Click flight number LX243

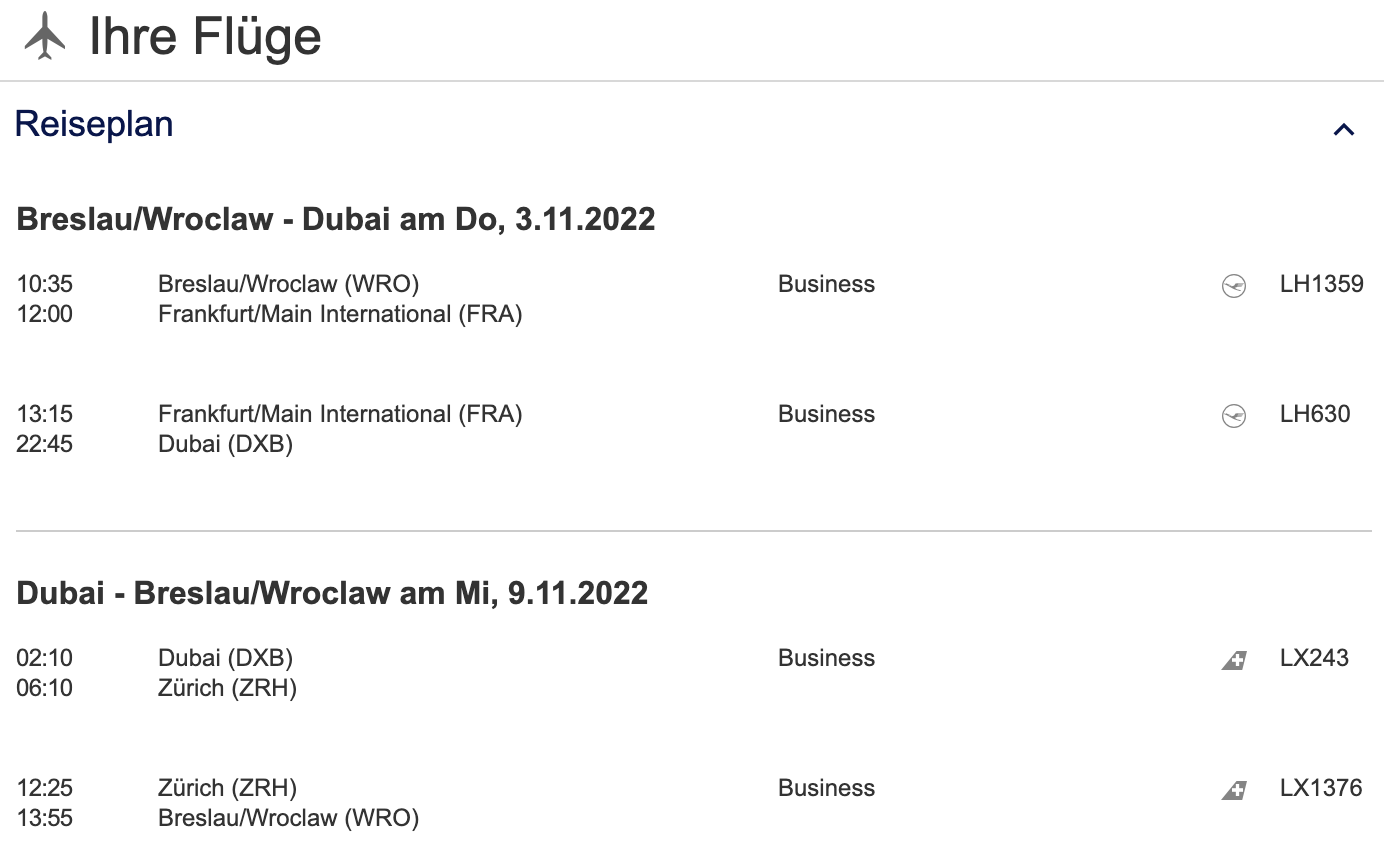tap(1314, 658)
